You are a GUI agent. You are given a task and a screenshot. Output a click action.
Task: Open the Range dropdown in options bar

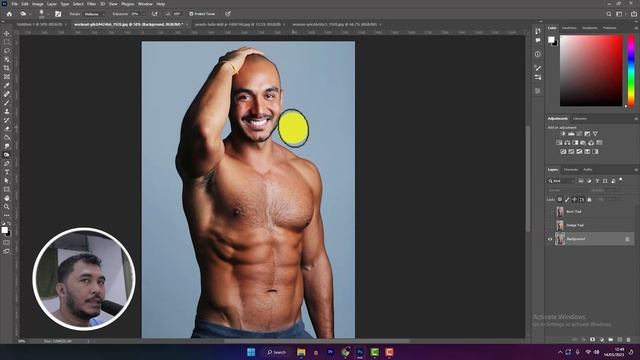[93, 14]
